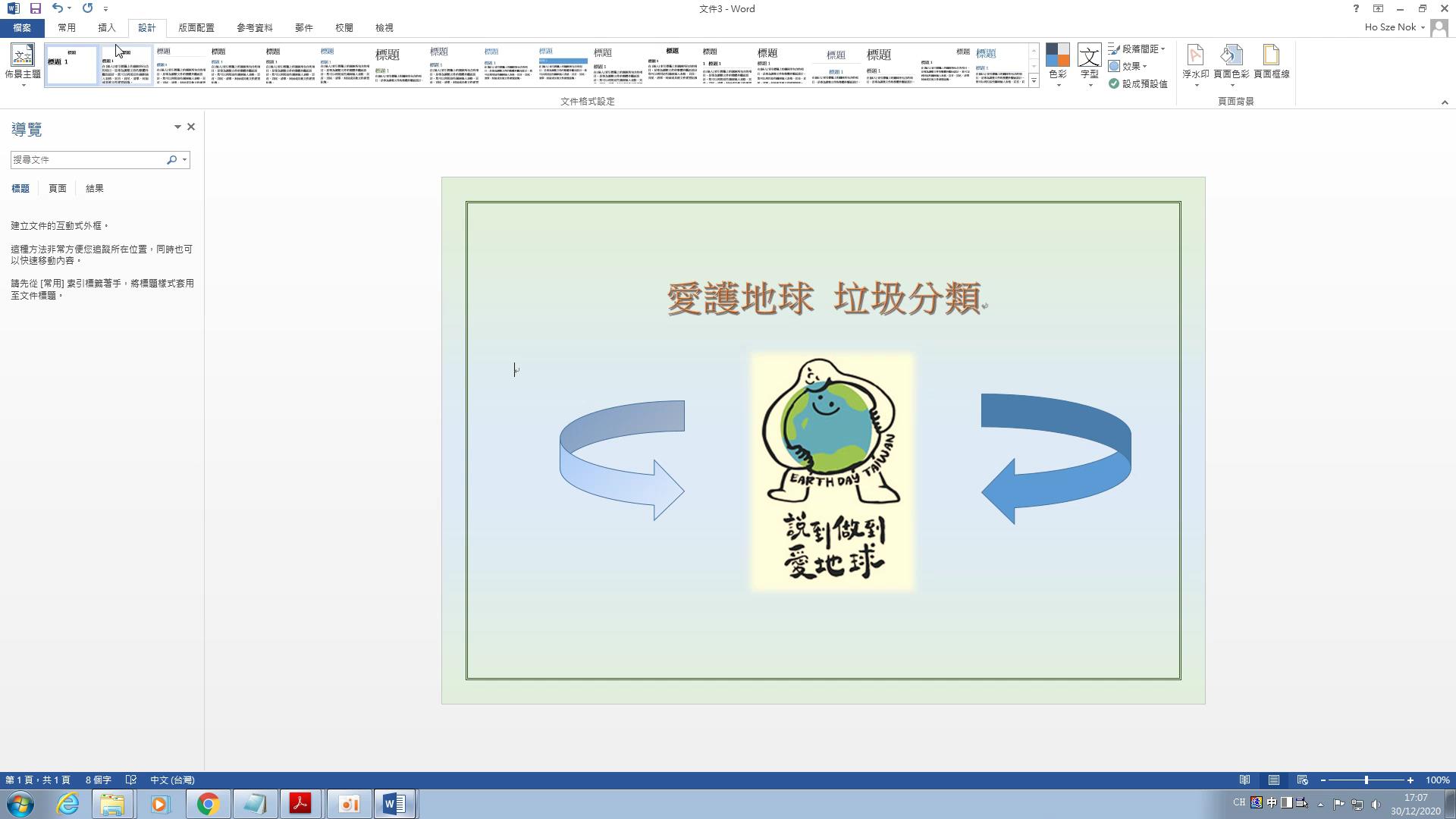Open Ribbon Display Options button
The width and height of the screenshot is (1456, 819).
pos(1378,8)
